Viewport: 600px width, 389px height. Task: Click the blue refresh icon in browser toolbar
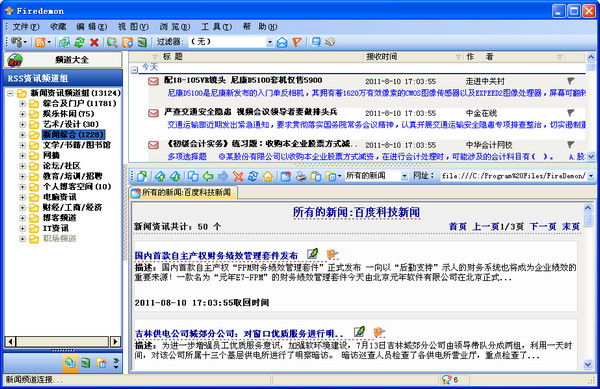[253, 176]
